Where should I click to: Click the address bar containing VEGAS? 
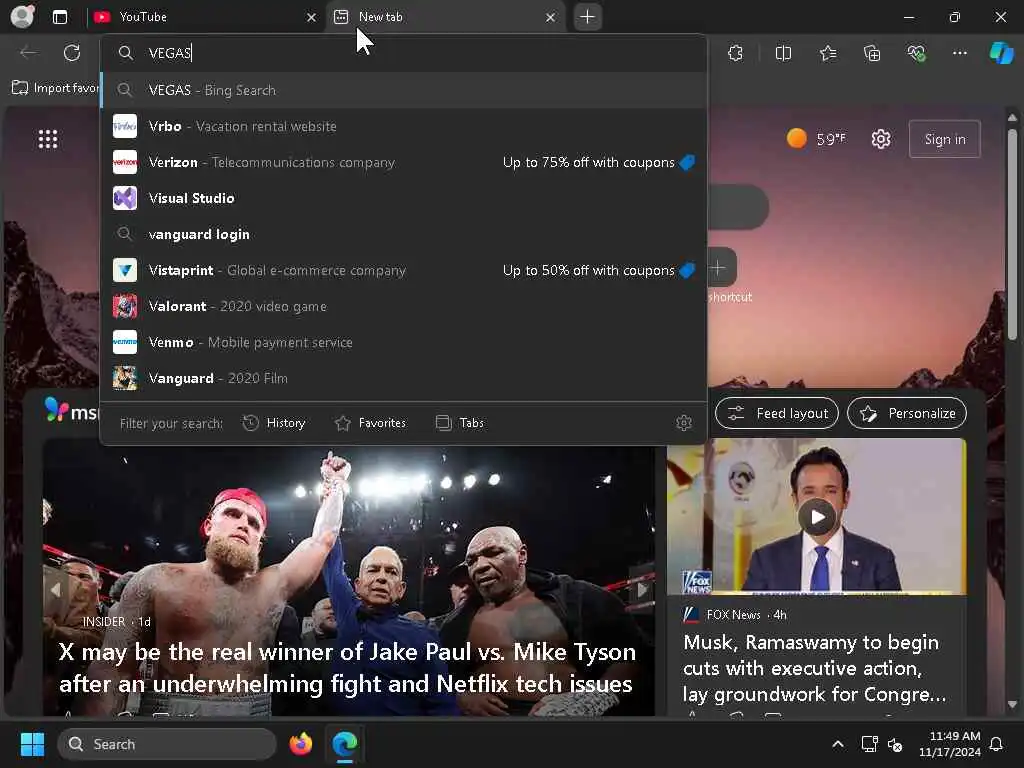[x=404, y=53]
